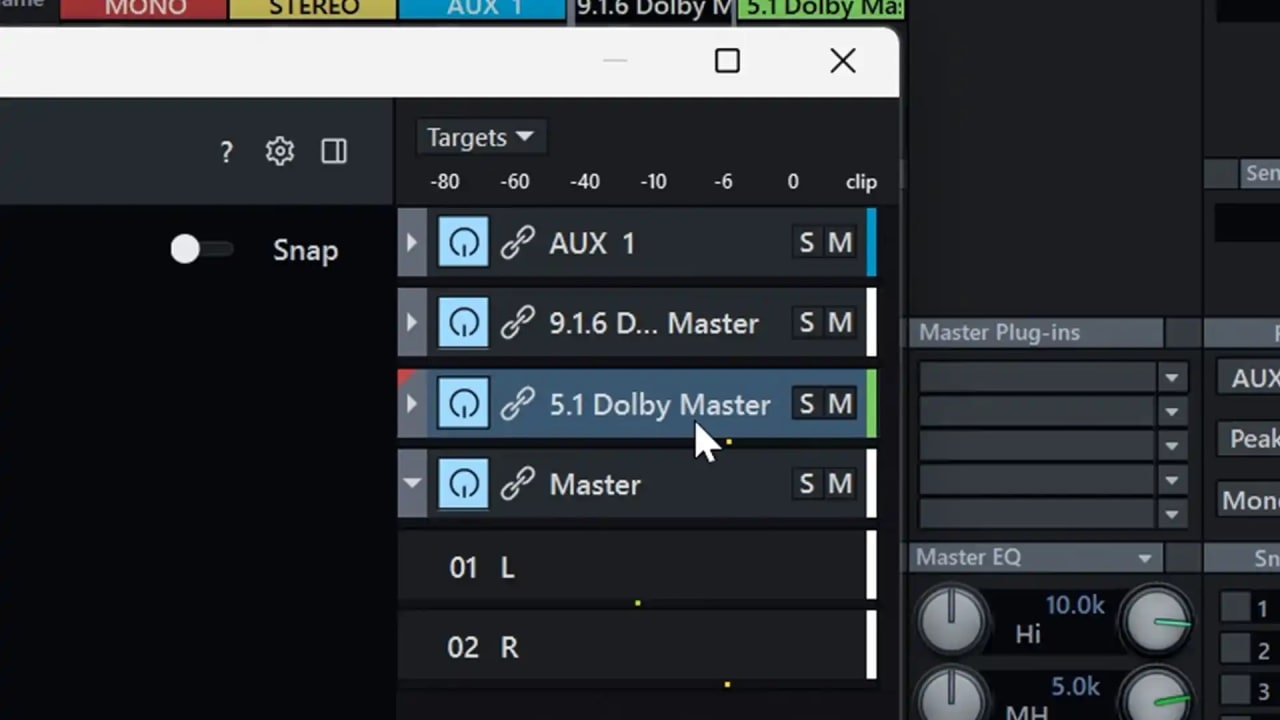Viewport: 1280px width, 720px height.
Task: Open settings gear icon
Action: pos(280,151)
